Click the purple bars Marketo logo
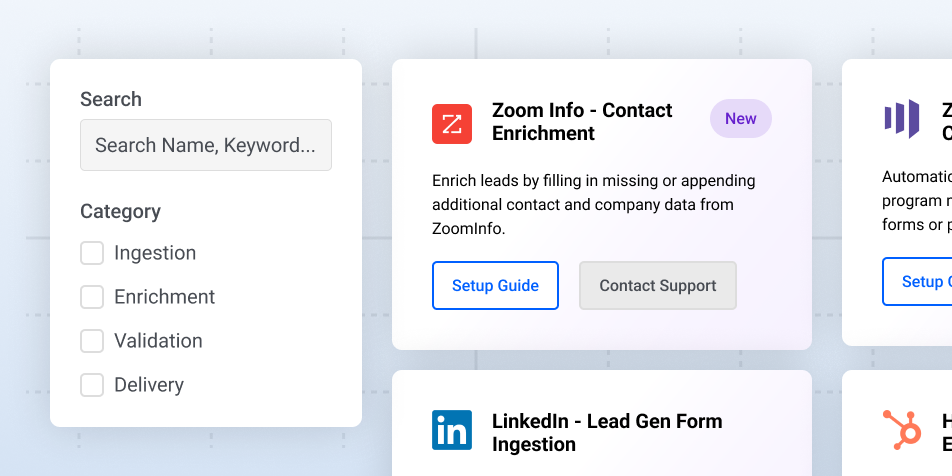This screenshot has width=952, height=476. click(901, 119)
